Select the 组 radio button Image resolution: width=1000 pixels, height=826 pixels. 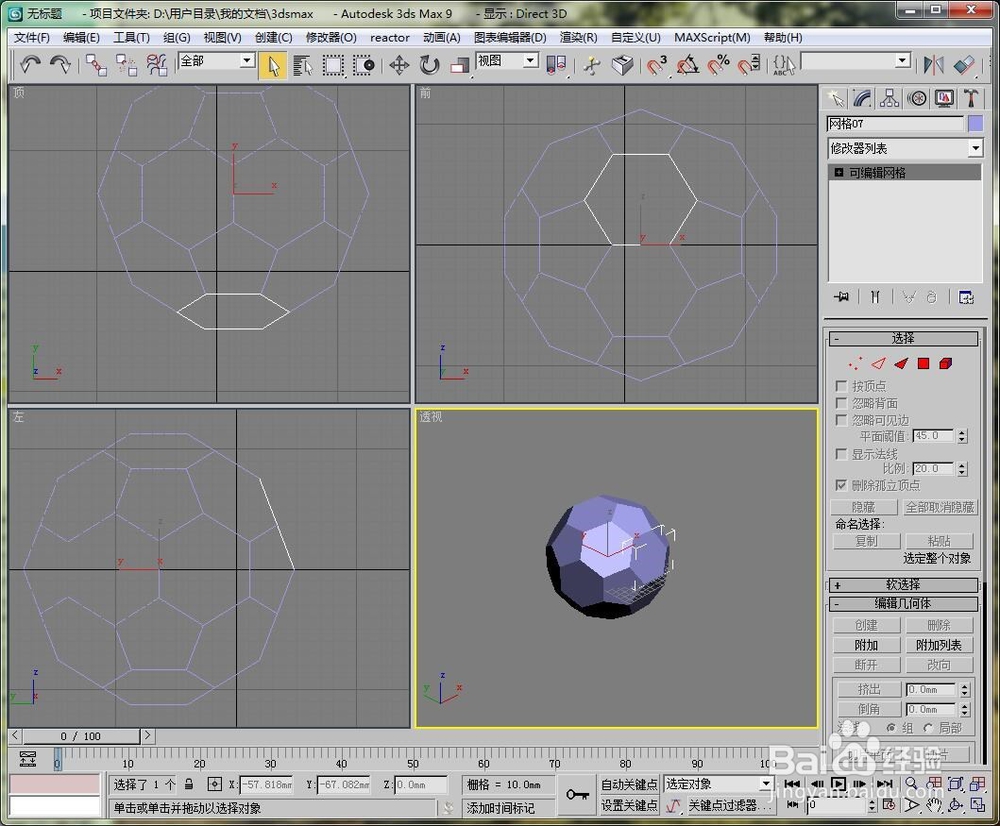tap(891, 728)
